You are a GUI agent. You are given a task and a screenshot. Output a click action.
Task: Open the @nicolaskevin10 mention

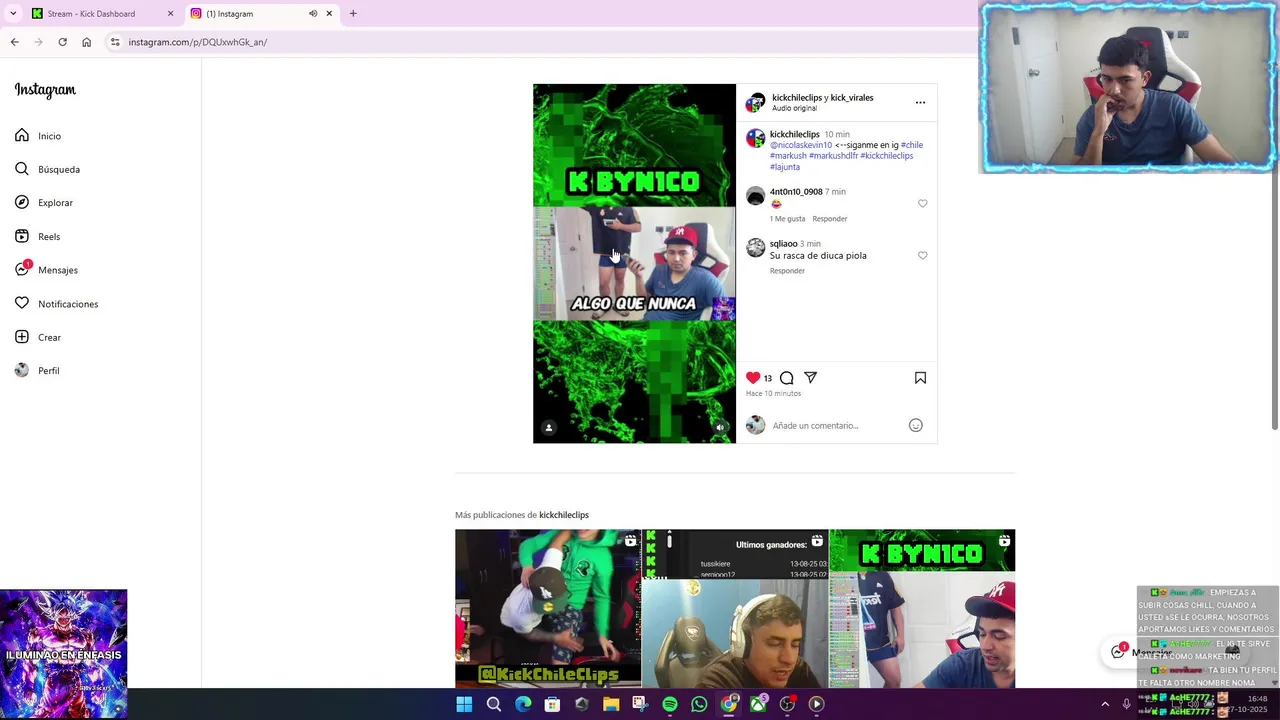click(x=801, y=145)
